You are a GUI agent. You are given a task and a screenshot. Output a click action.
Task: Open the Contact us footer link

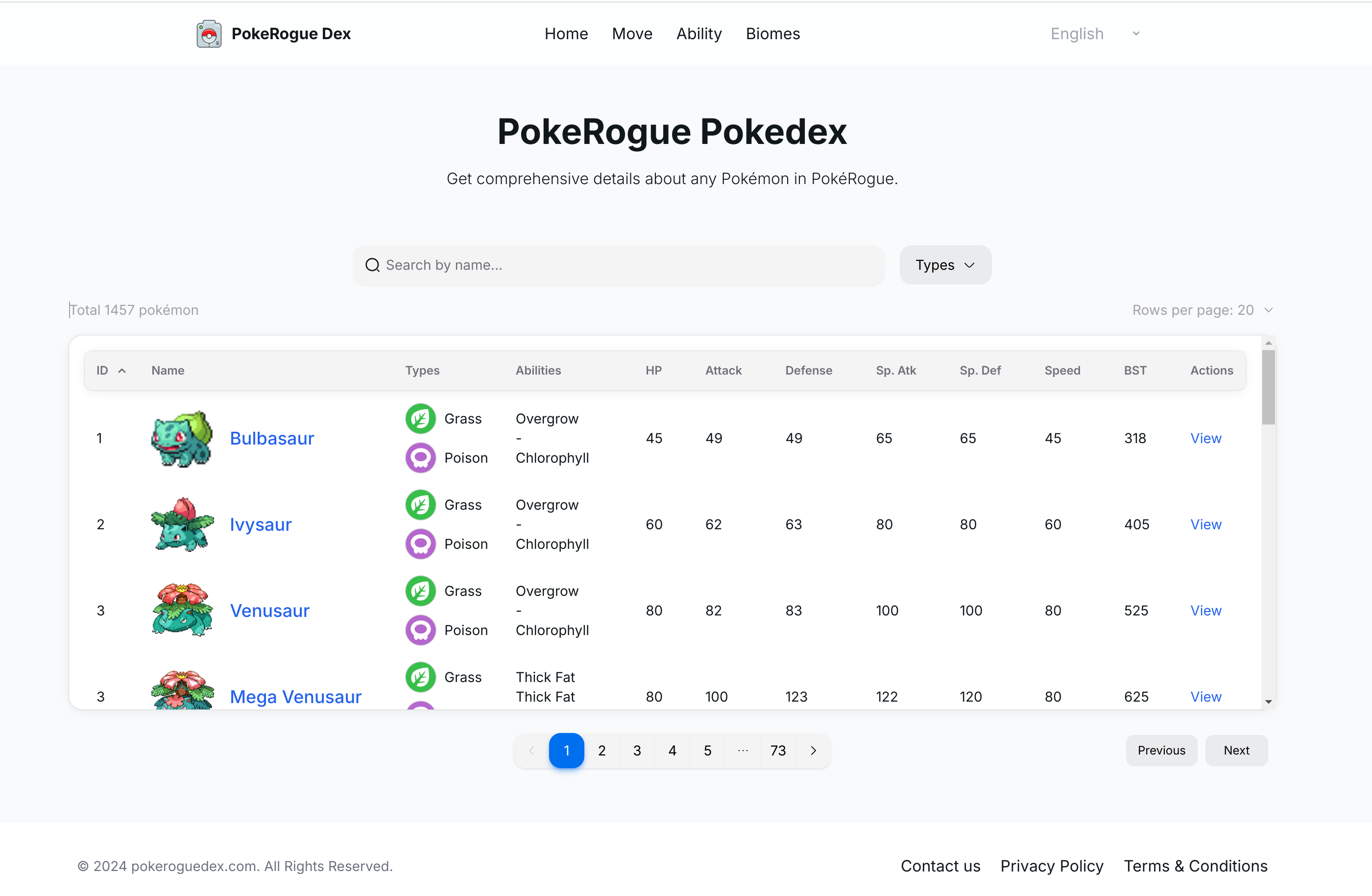(940, 866)
